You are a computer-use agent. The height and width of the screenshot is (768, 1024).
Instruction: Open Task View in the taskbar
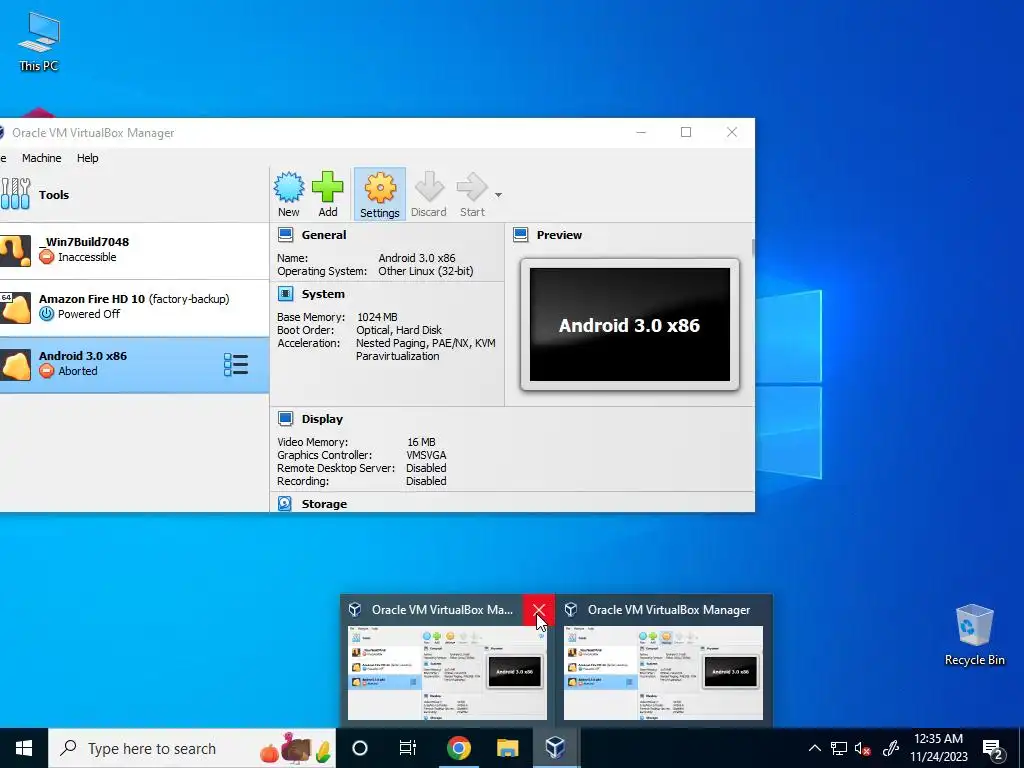pyautogui.click(x=408, y=748)
